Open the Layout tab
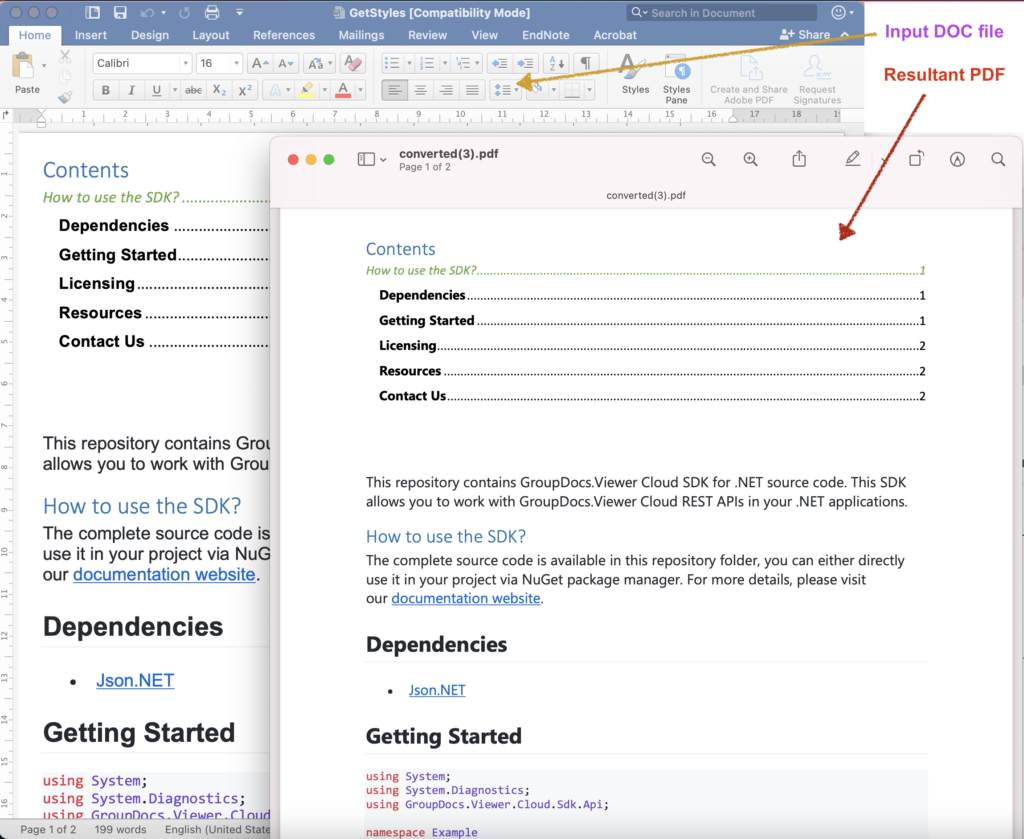This screenshot has width=1024, height=839. tap(211, 35)
